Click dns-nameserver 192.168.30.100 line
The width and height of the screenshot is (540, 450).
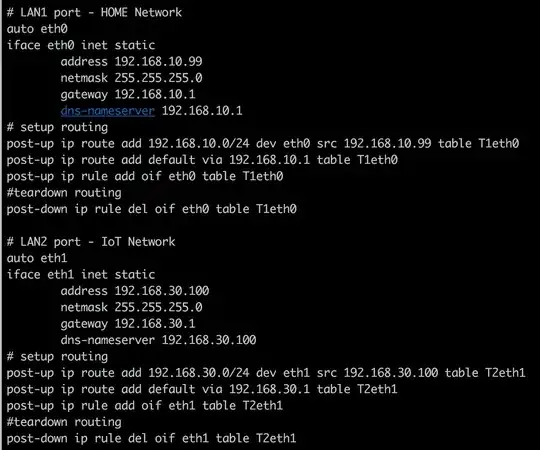point(158,340)
